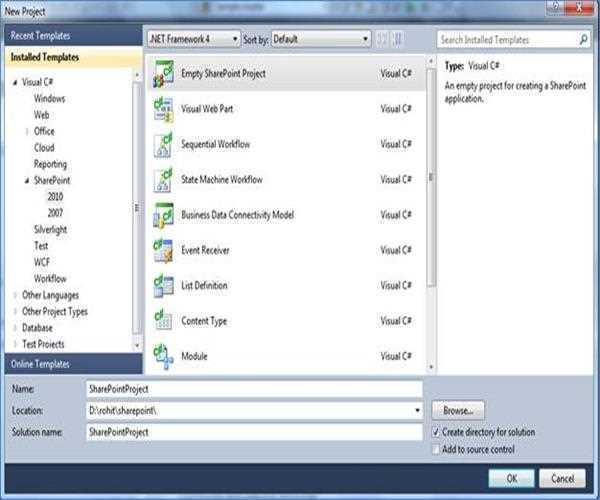Viewport: 600px width, 500px height.
Task: Click the Cancel button
Action: [x=562, y=479]
